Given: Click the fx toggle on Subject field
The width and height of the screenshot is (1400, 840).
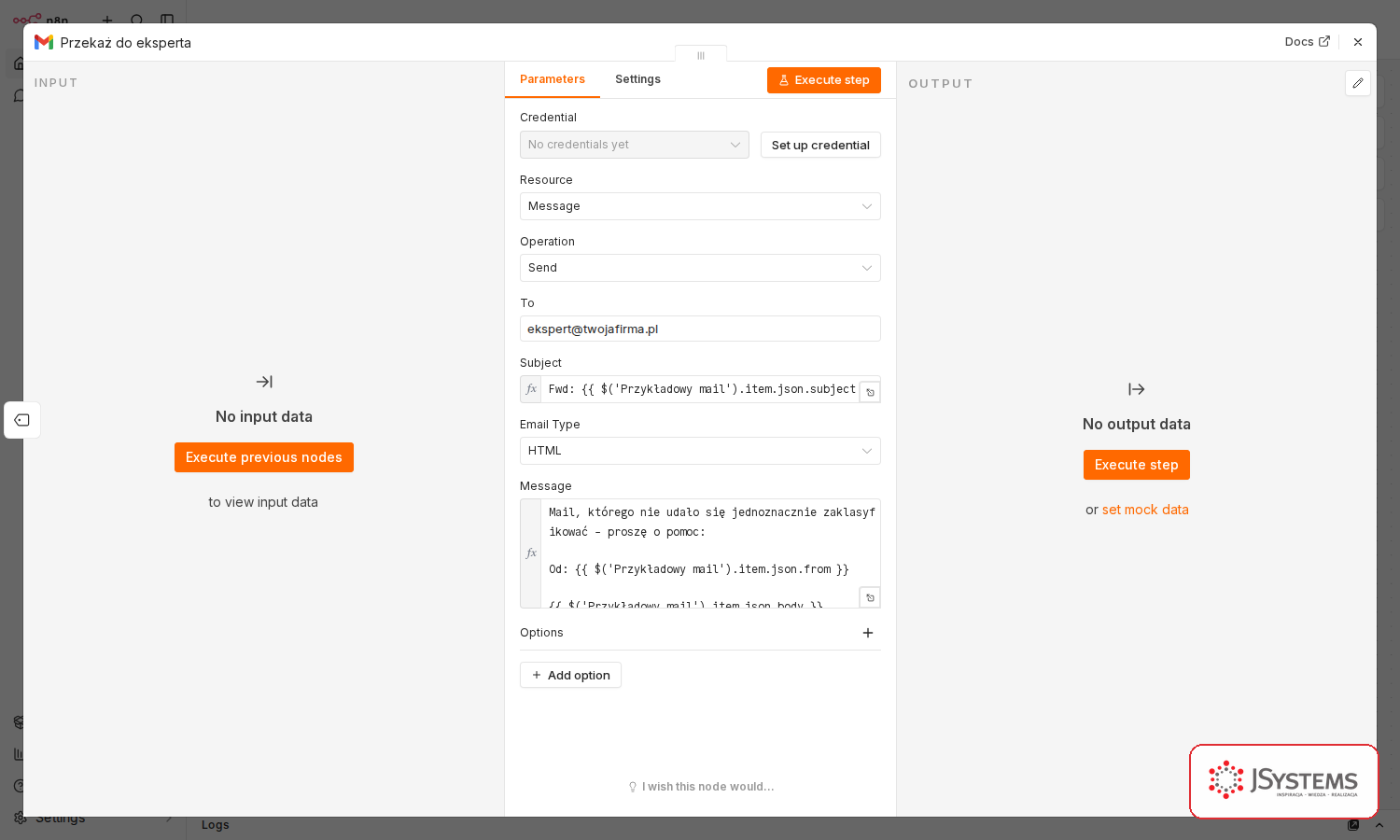Looking at the screenshot, I should click(x=531, y=389).
